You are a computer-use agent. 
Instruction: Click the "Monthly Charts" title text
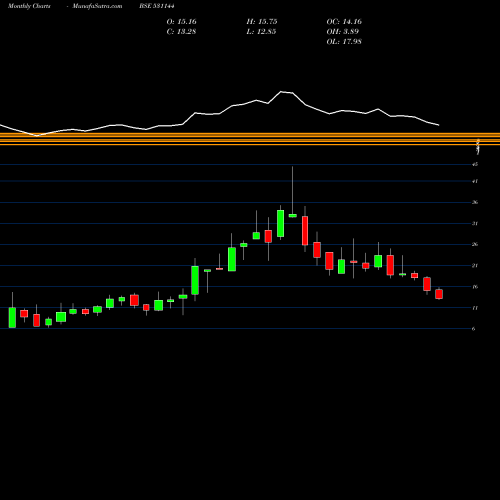[29, 6]
